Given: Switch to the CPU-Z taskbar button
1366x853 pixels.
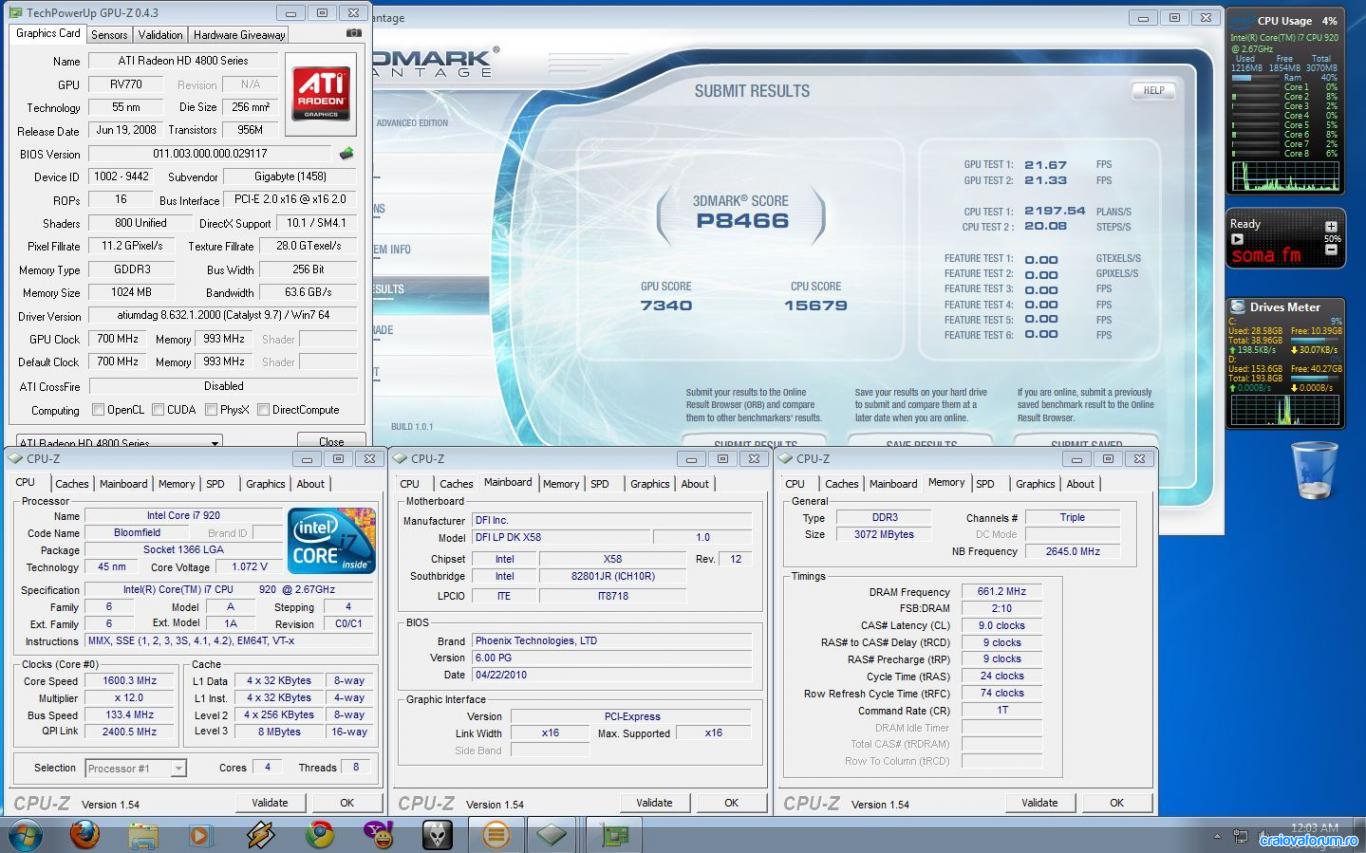Looking at the screenshot, I should pyautogui.click(x=552, y=834).
